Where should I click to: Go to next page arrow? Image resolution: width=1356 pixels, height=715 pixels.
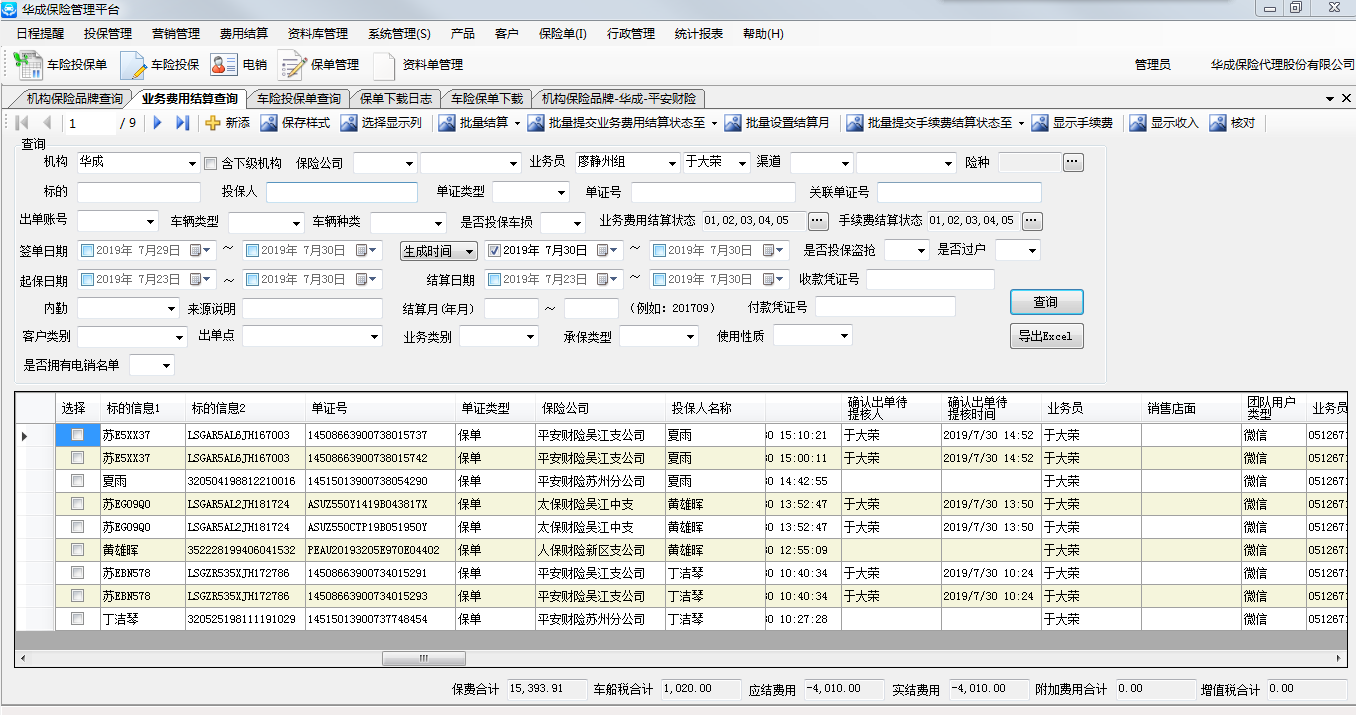tap(157, 123)
